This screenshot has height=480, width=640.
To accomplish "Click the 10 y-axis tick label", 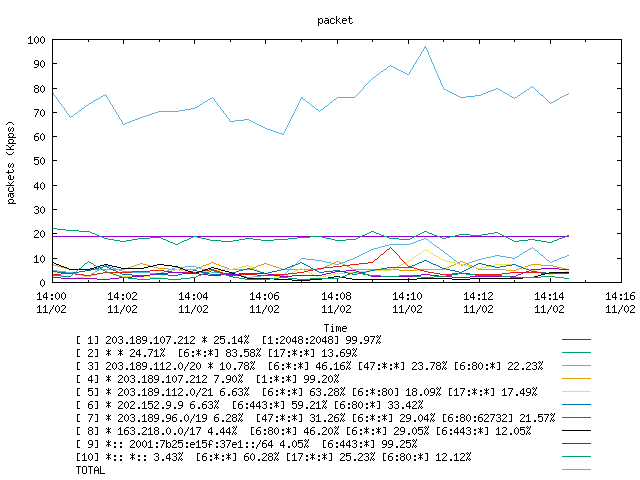I will 40,259.
